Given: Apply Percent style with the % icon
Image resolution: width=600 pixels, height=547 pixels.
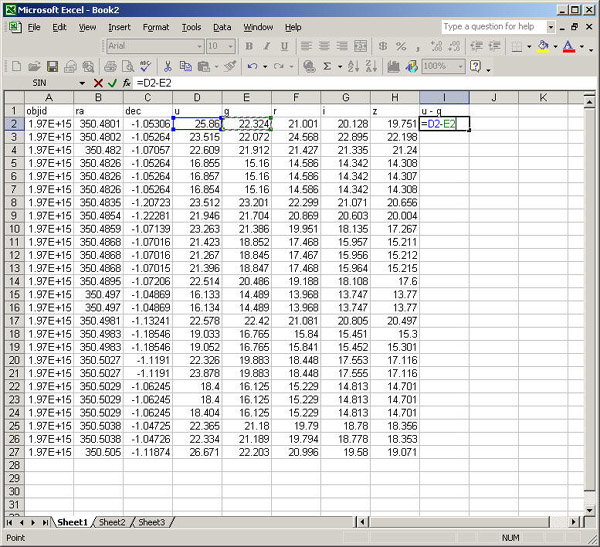Looking at the screenshot, I should [401, 46].
